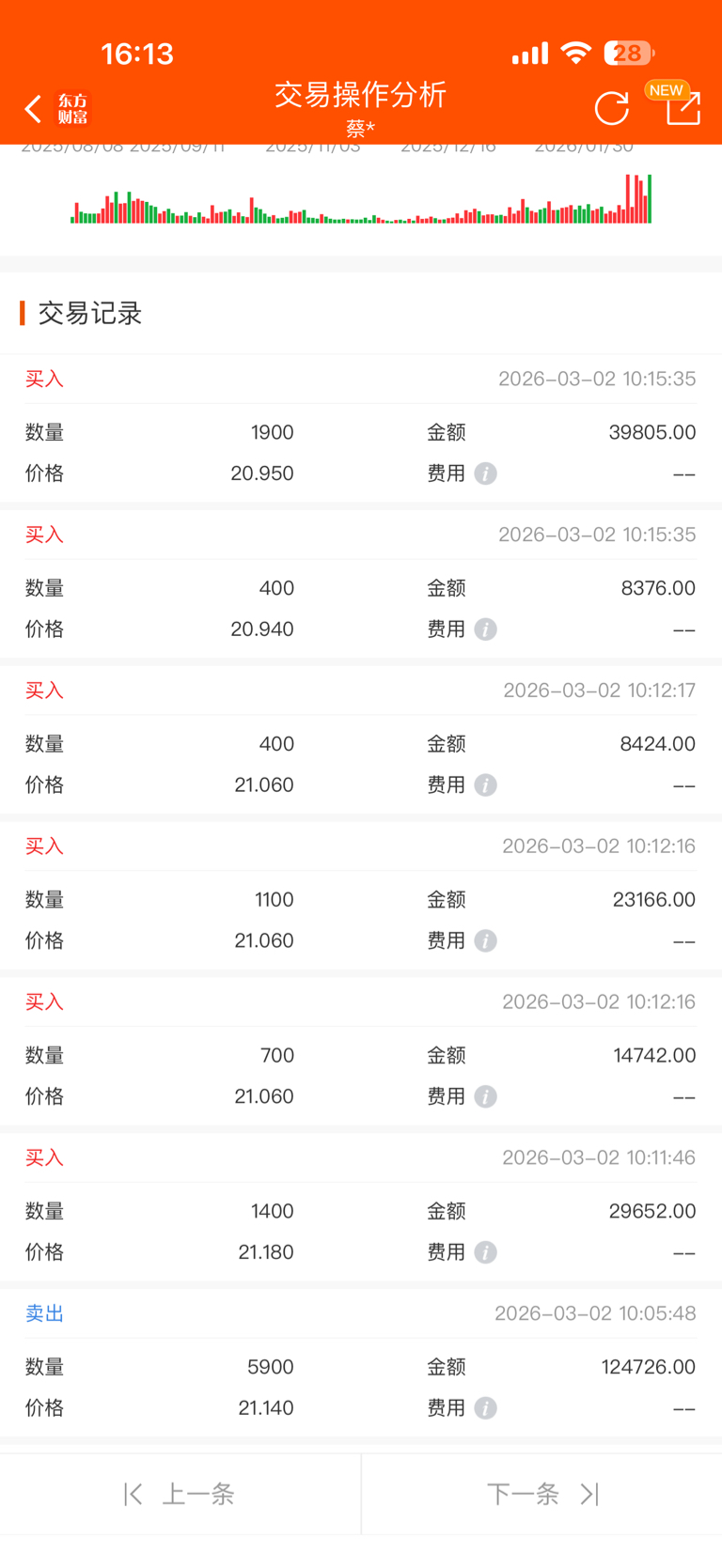Tap fee info icon for 29652.00 record
Screen dimensions: 722x1568
[x=485, y=1253]
